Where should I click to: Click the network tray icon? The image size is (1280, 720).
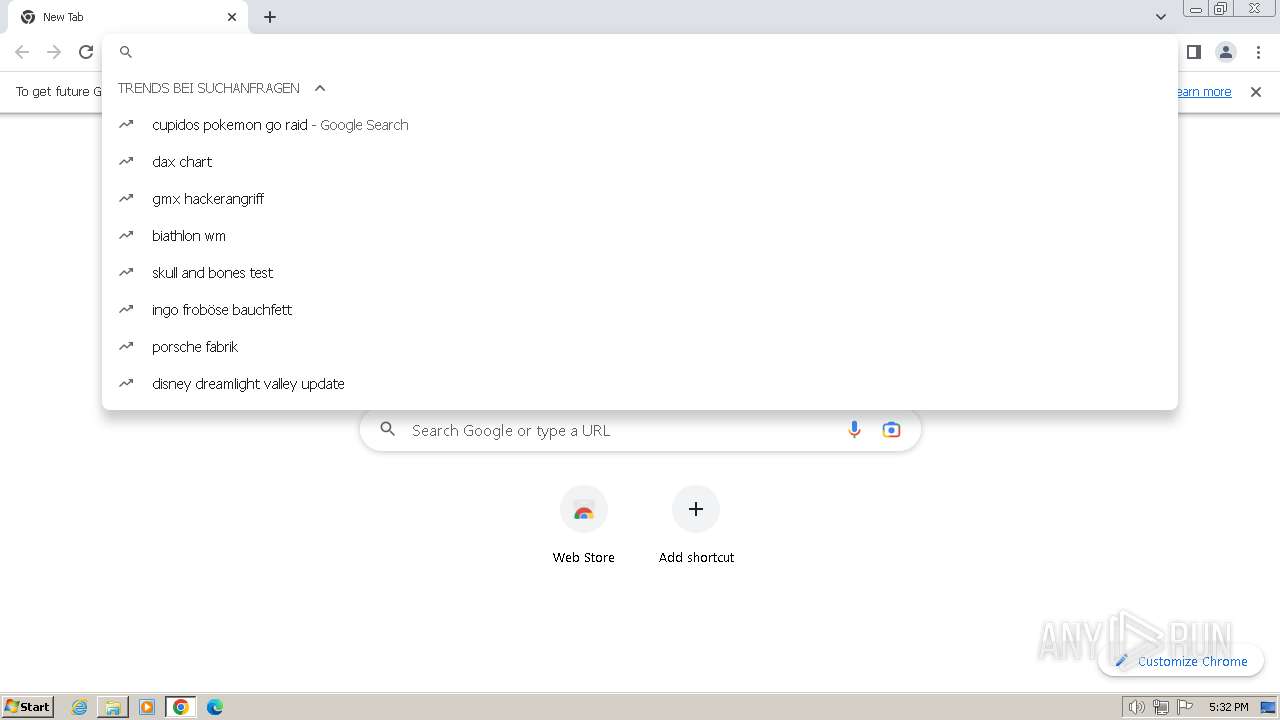(1161, 707)
